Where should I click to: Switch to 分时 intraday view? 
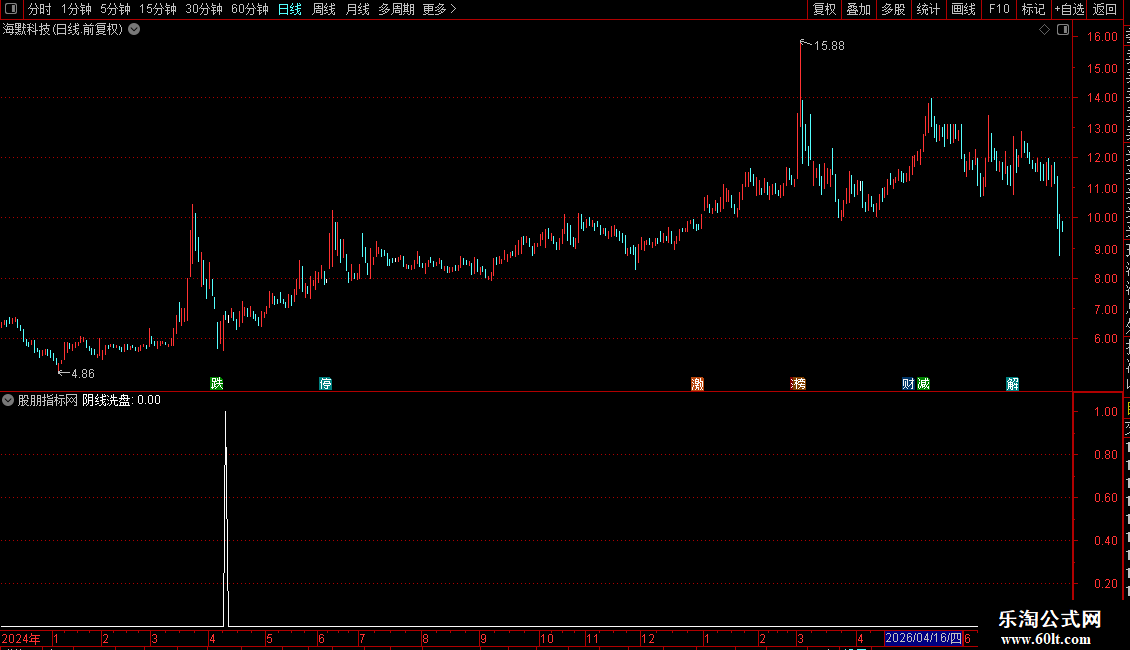click(40, 9)
